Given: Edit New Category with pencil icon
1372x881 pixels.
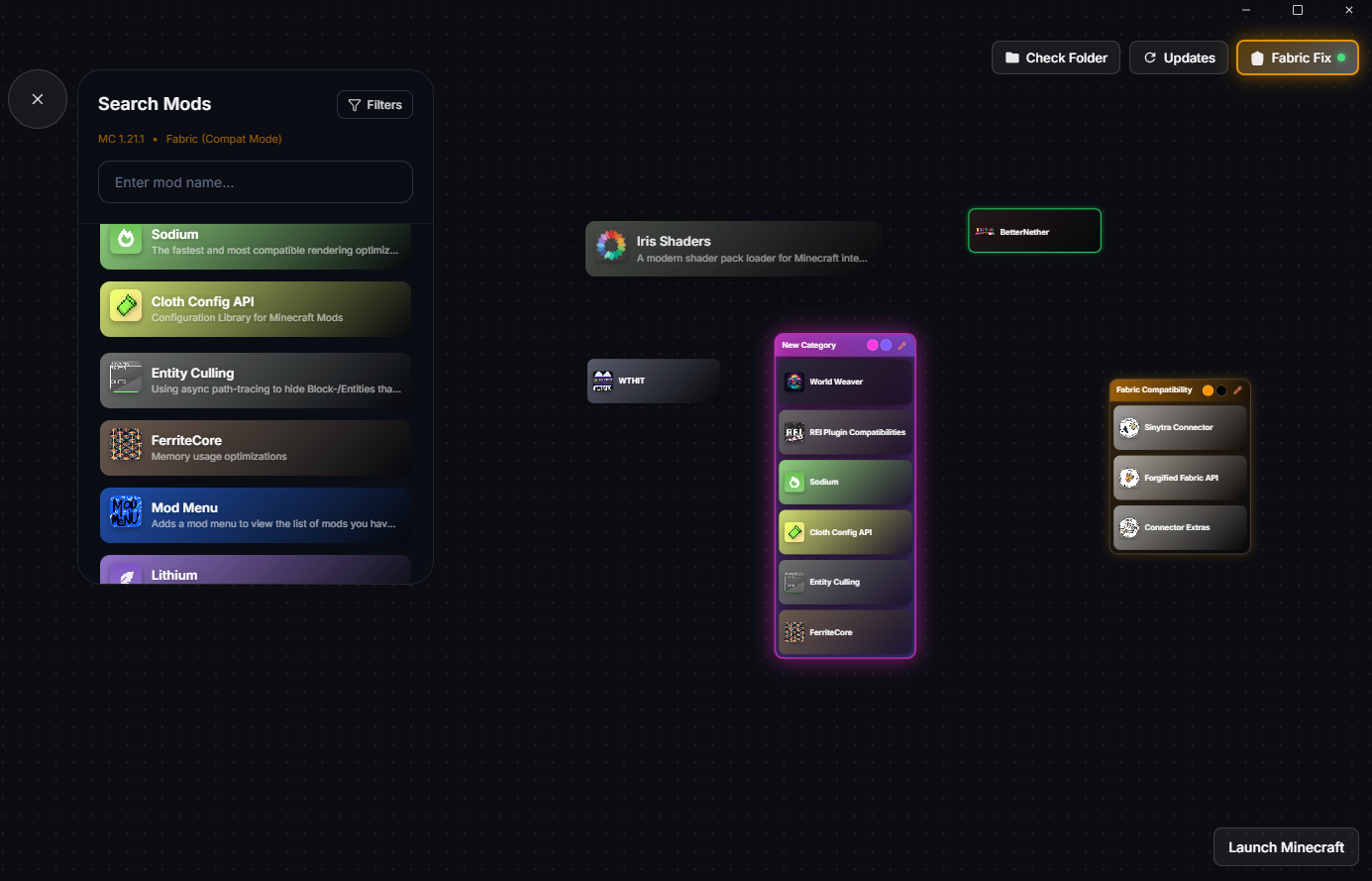Looking at the screenshot, I should (902, 346).
